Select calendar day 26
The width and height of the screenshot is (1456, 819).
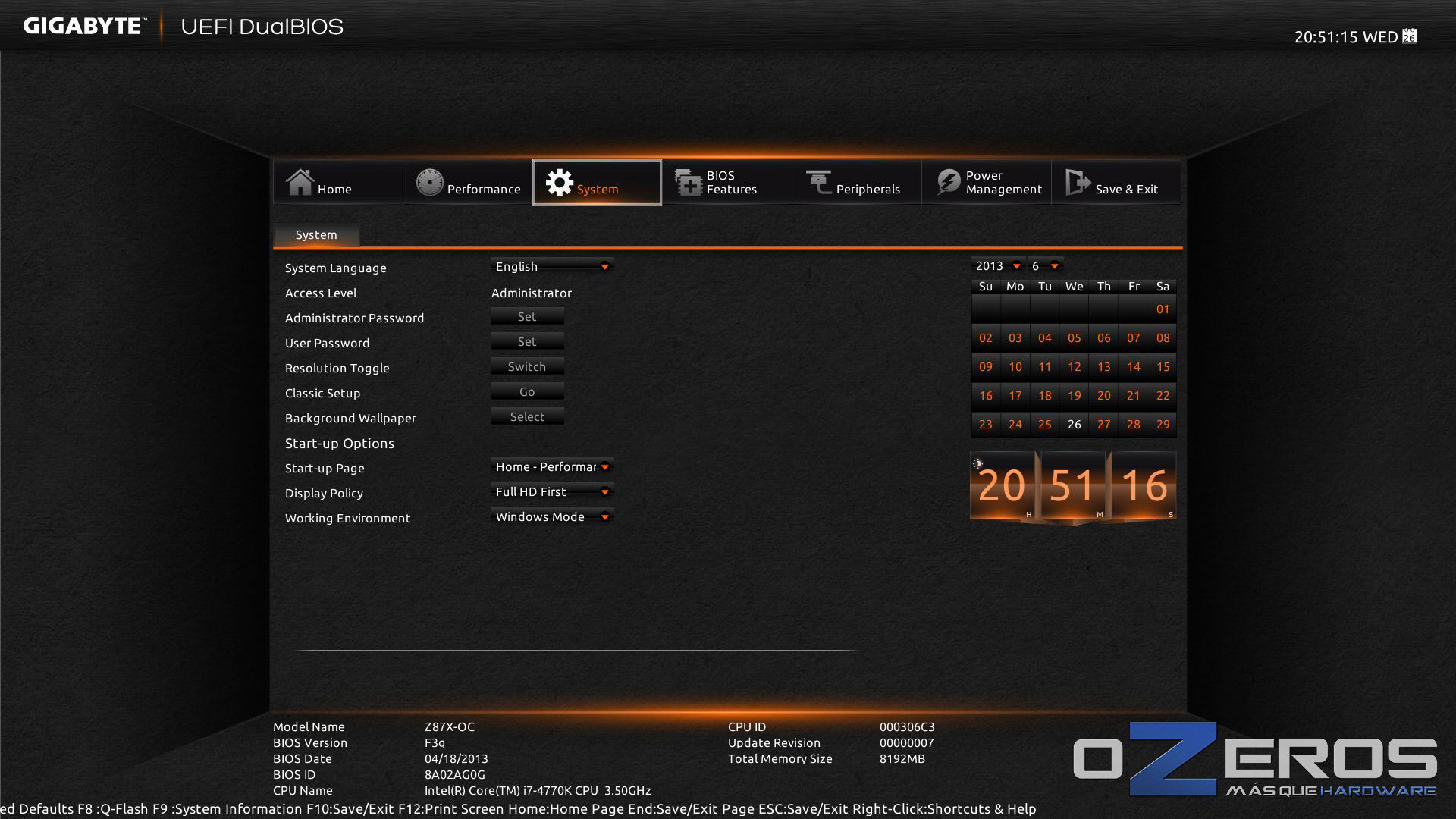1074,424
